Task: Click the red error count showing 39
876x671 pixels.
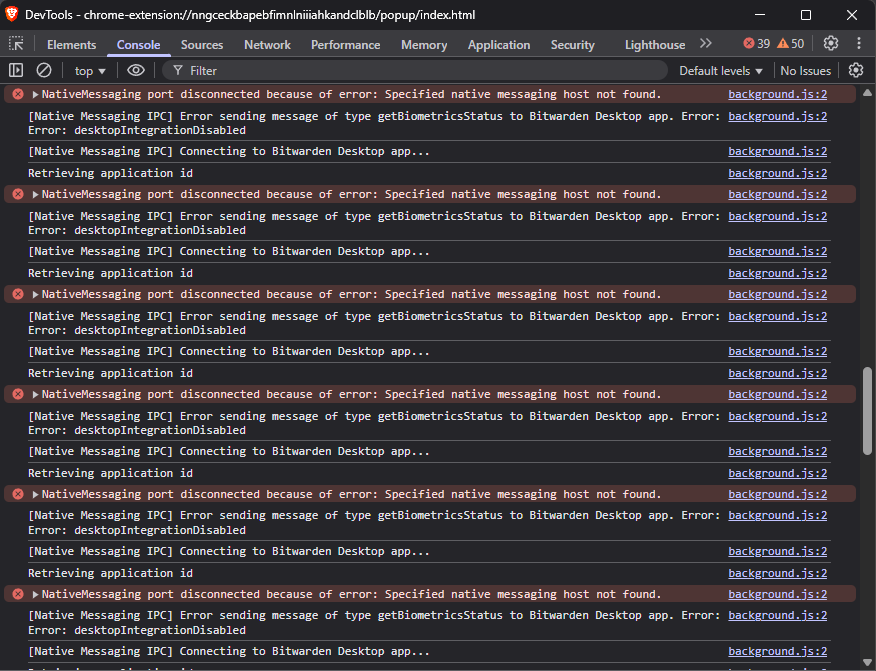Action: click(756, 44)
